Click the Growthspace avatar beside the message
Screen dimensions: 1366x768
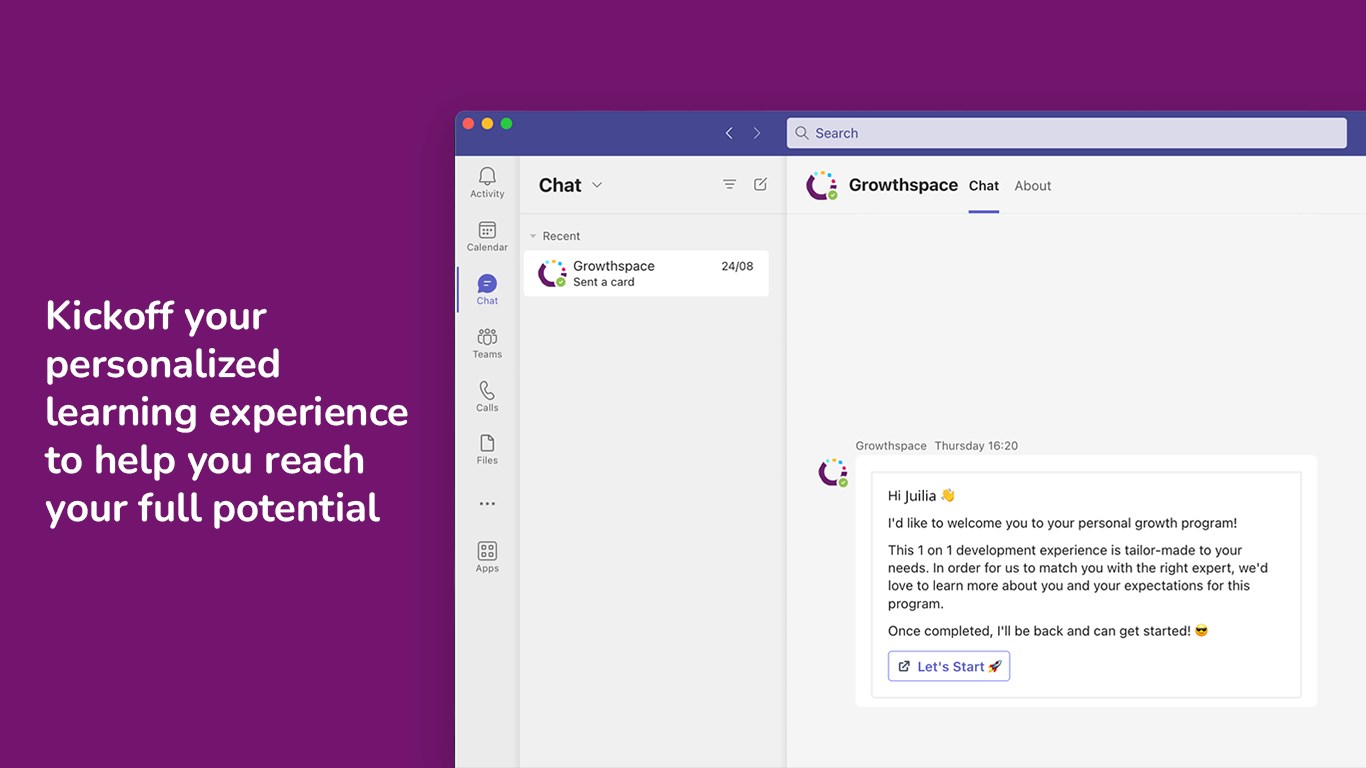coord(833,472)
